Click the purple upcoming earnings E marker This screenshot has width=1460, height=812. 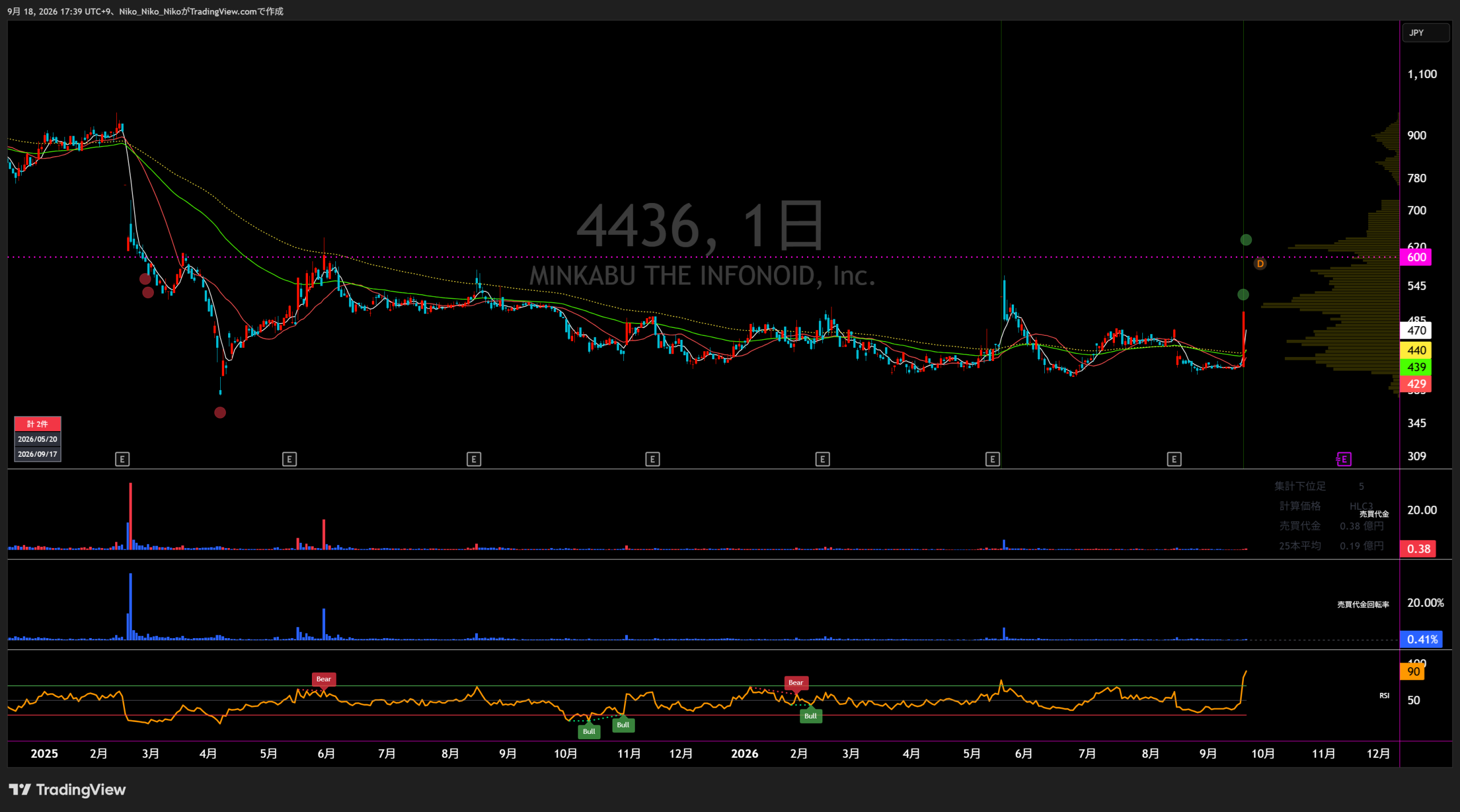1344,459
